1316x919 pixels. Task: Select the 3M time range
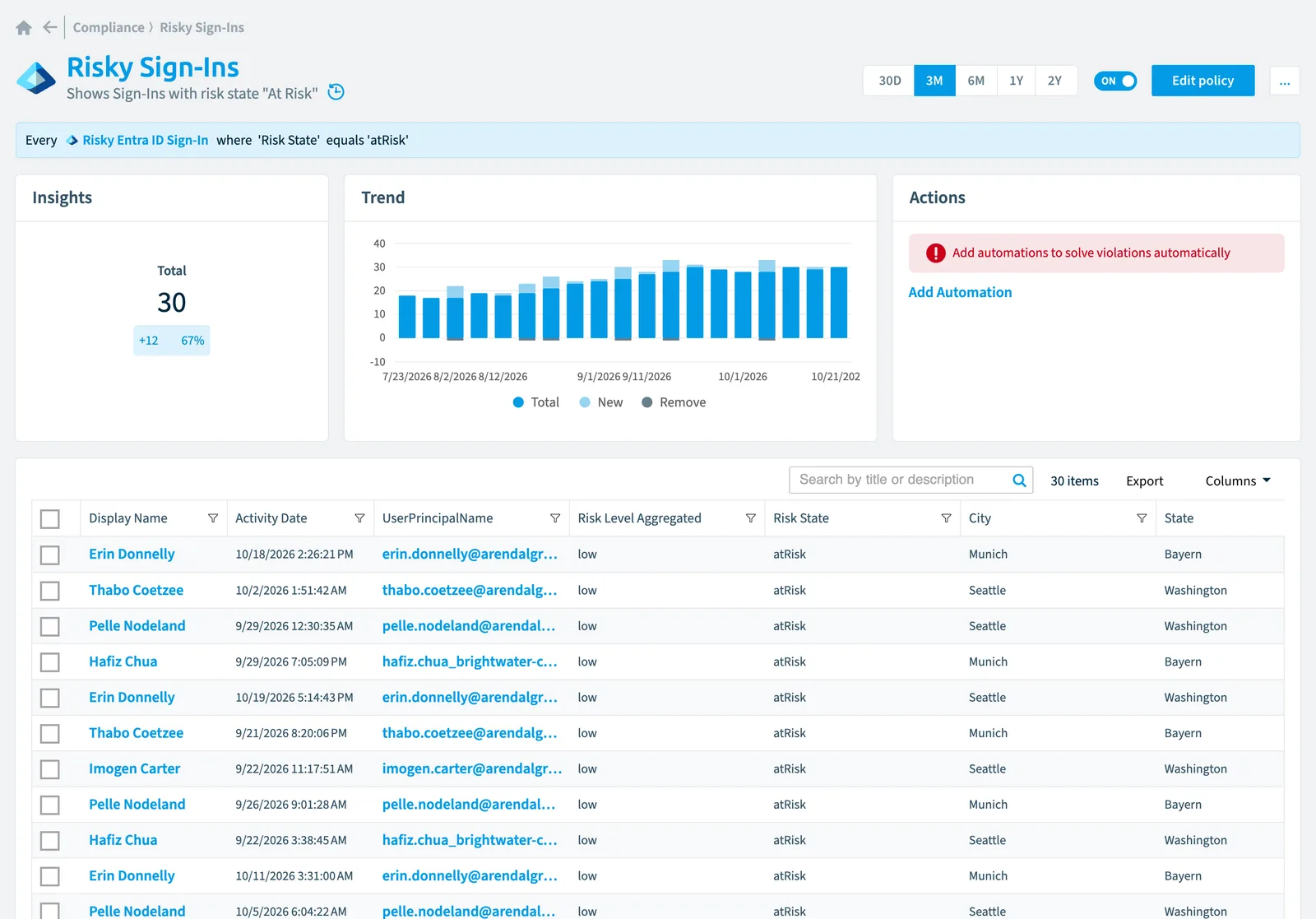pos(934,81)
